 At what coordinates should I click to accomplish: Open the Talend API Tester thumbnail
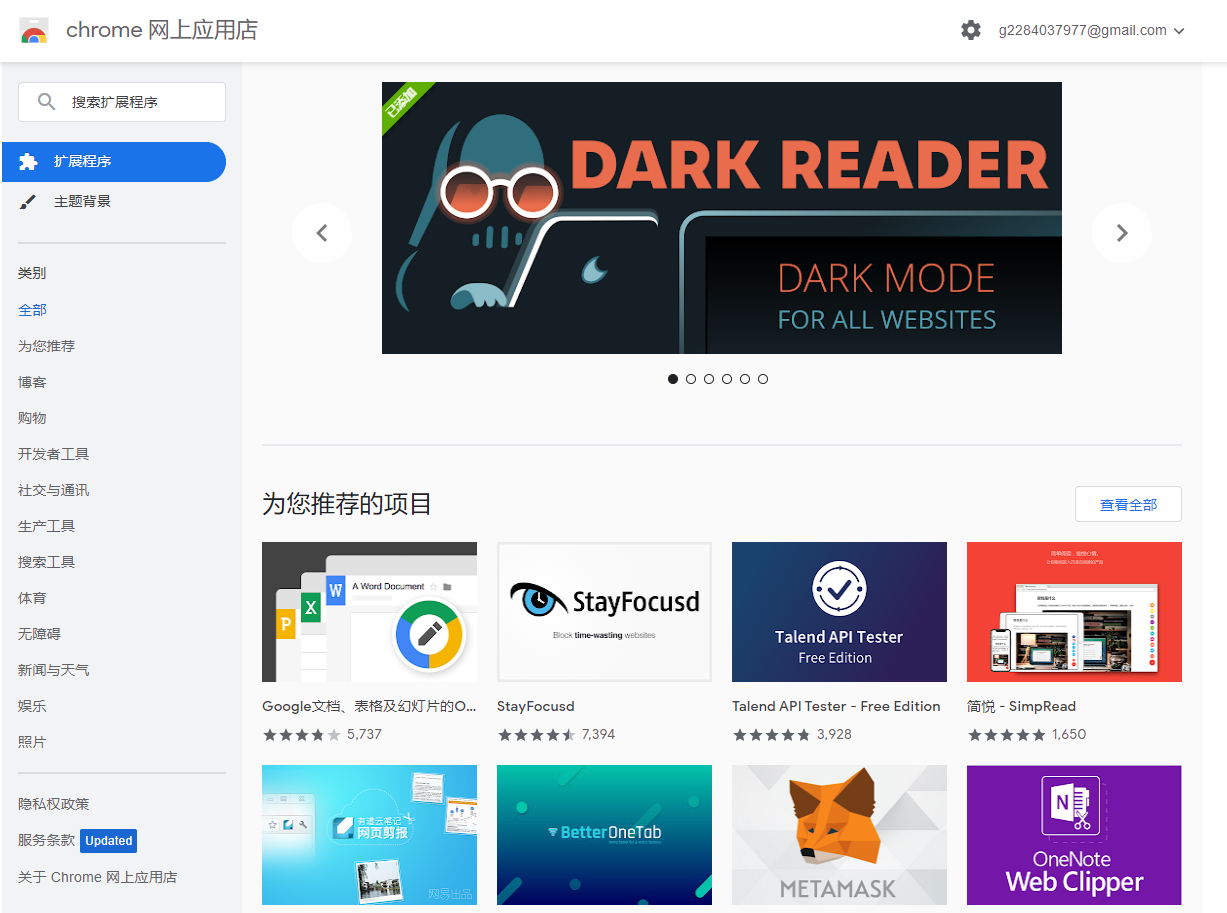coord(839,612)
